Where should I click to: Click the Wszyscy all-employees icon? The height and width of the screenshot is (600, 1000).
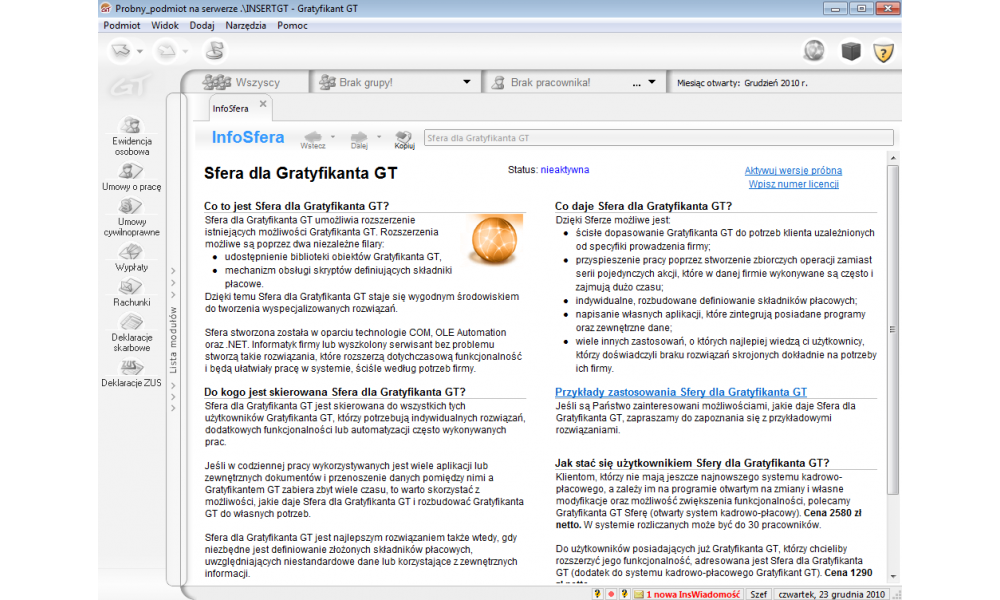coord(217,82)
